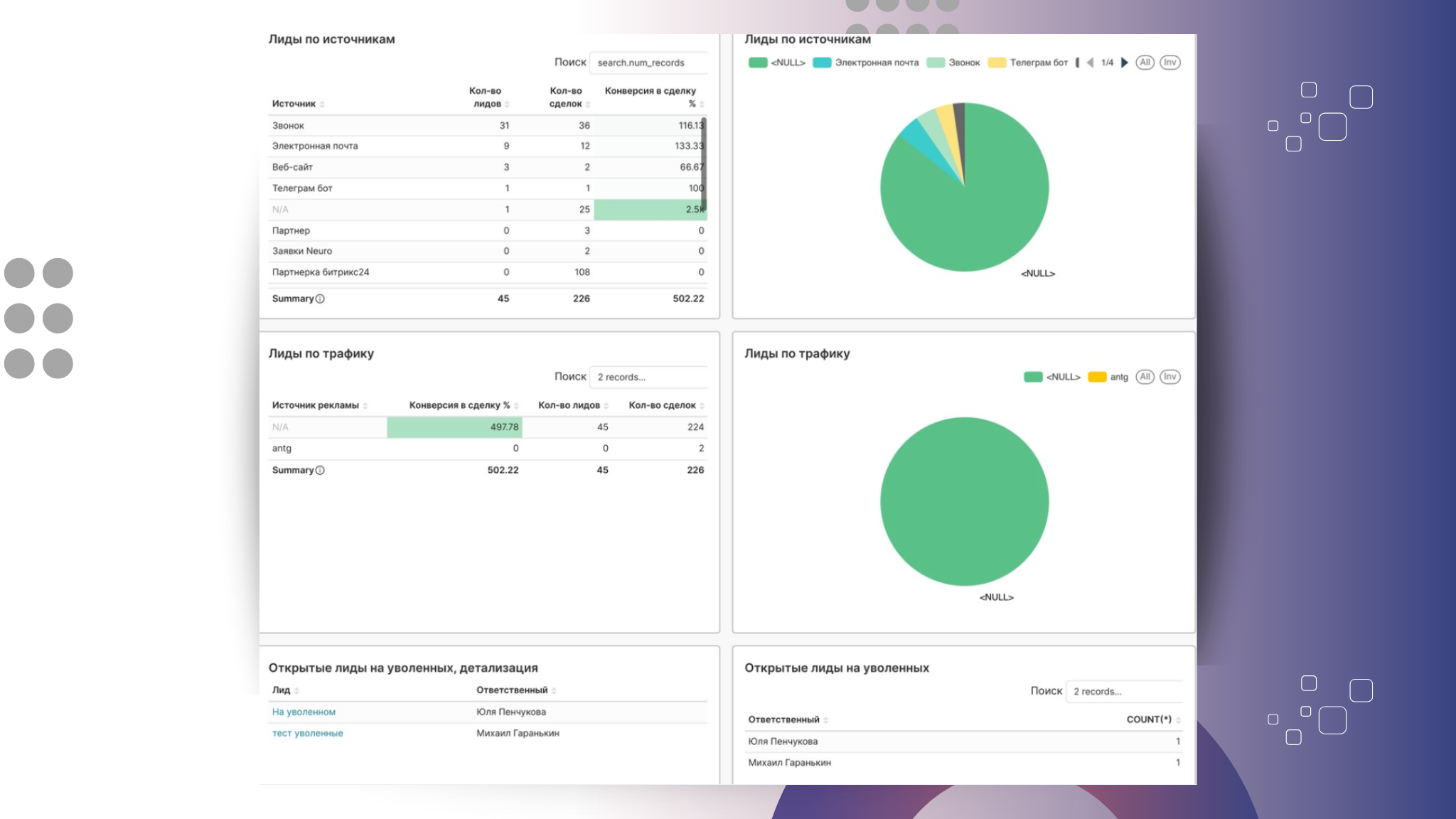
Task: Toggle antg legend series in traffic chart
Action: (1118, 377)
